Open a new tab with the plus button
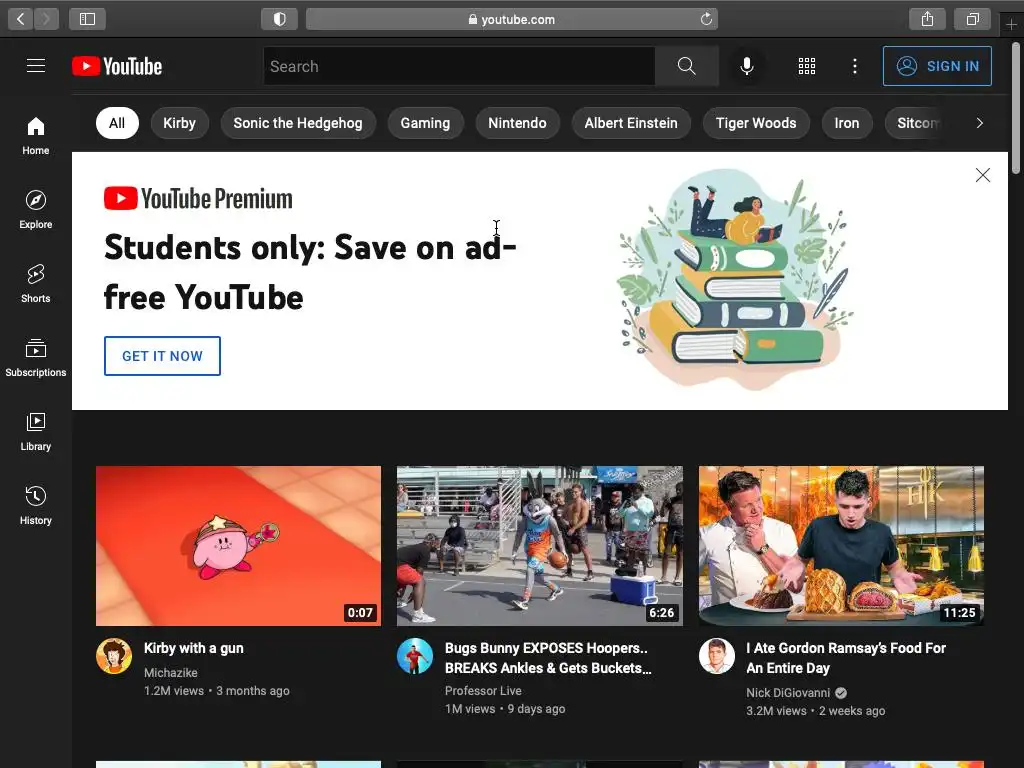1024x768 pixels. (1011, 25)
